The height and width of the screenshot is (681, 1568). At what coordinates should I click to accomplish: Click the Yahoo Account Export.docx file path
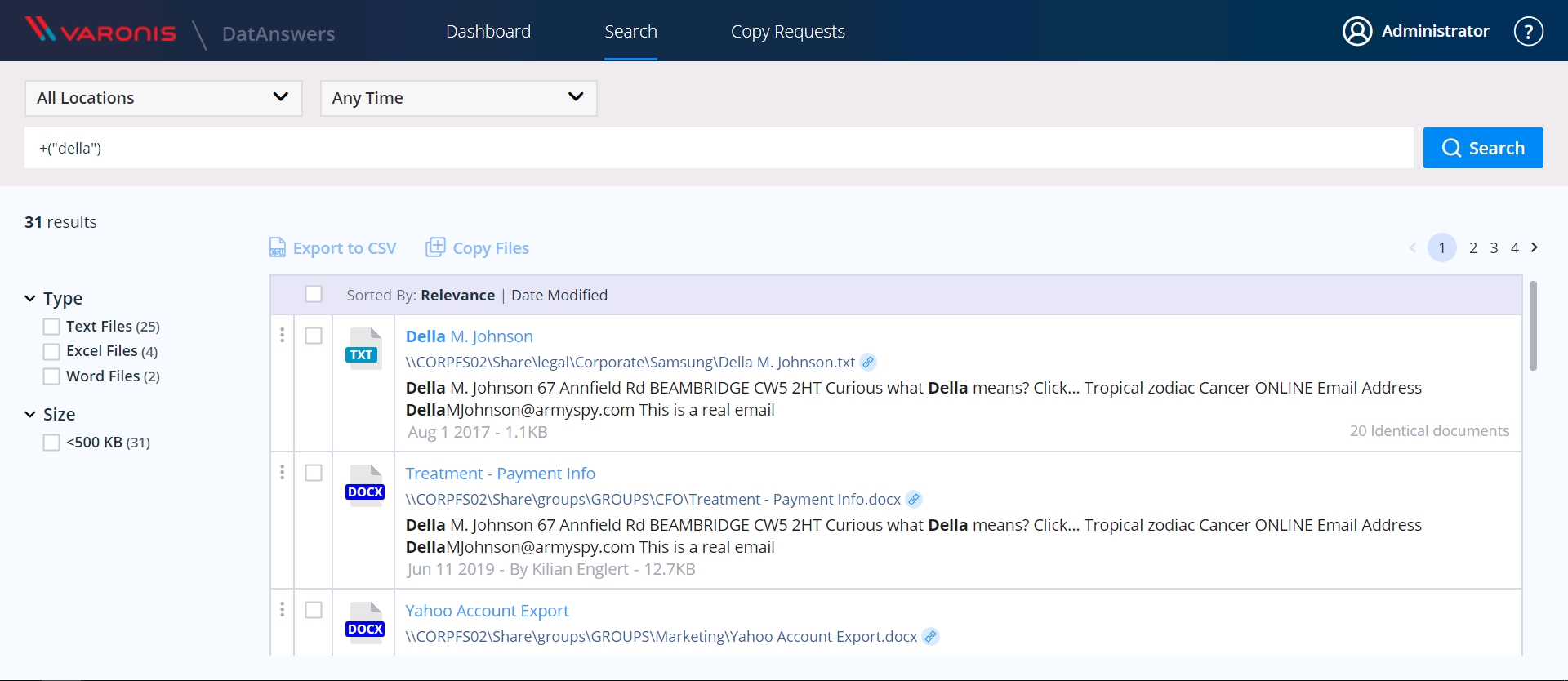(661, 636)
